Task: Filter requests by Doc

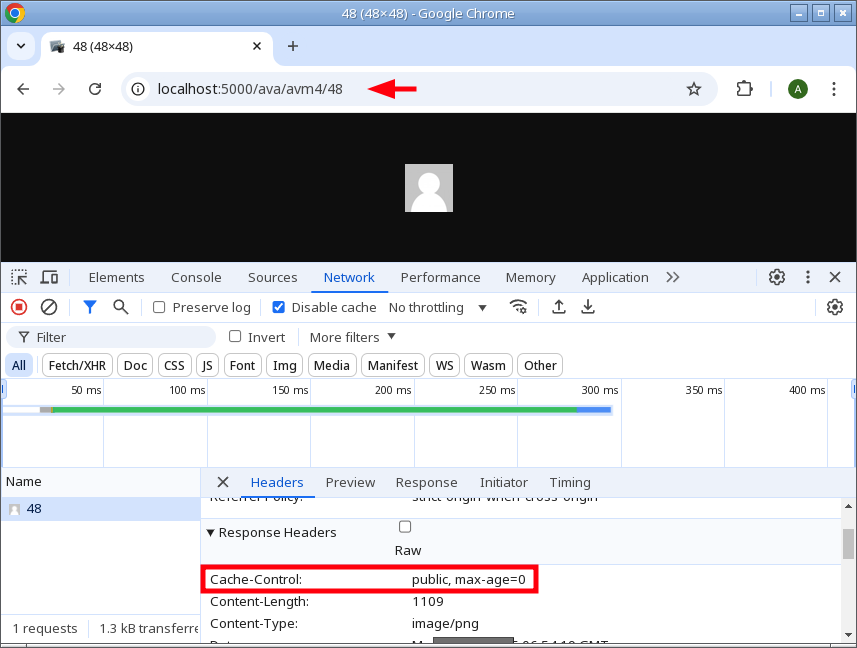Action: tap(136, 366)
